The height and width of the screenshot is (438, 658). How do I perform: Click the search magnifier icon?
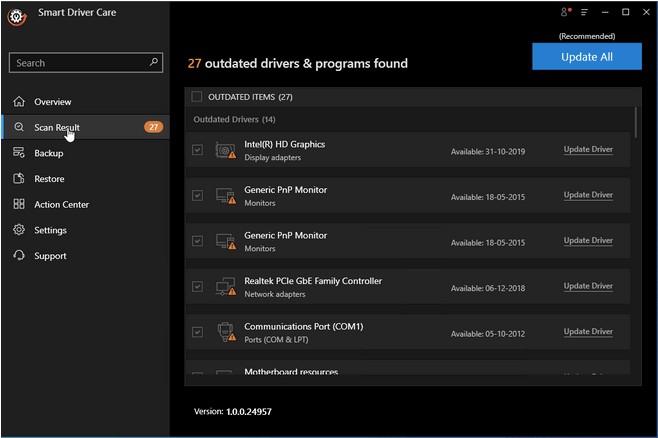pyautogui.click(x=154, y=62)
